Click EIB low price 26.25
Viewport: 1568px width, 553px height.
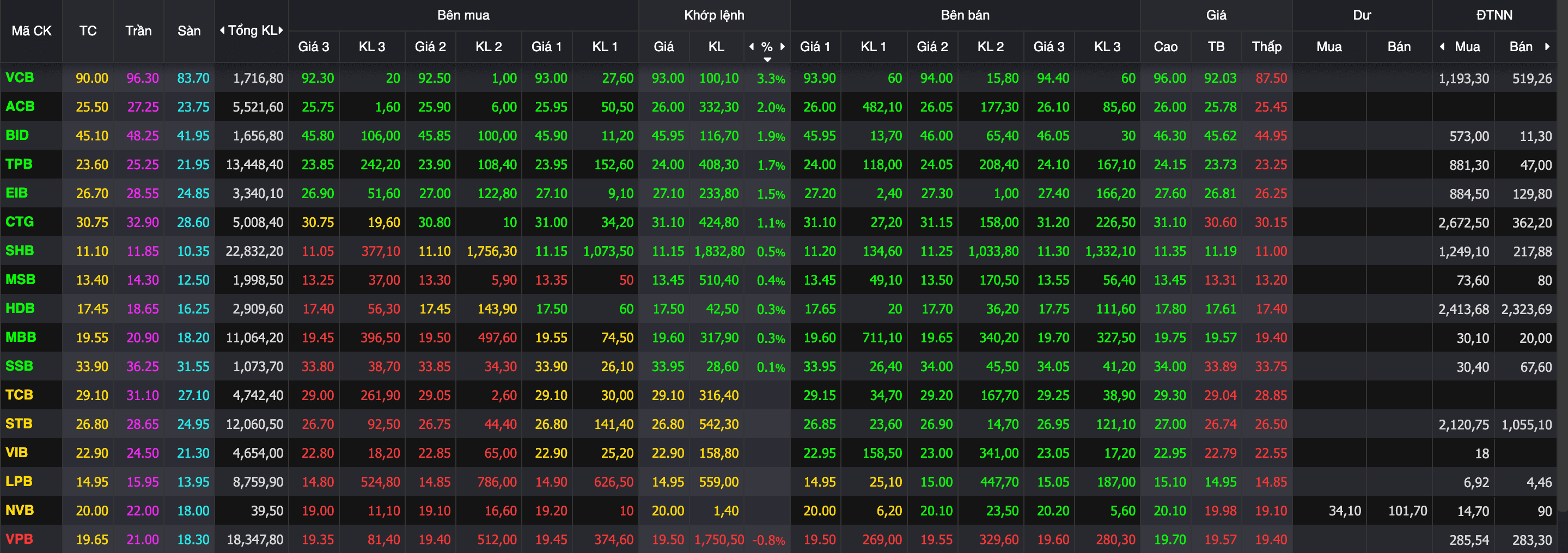pyautogui.click(x=1271, y=193)
